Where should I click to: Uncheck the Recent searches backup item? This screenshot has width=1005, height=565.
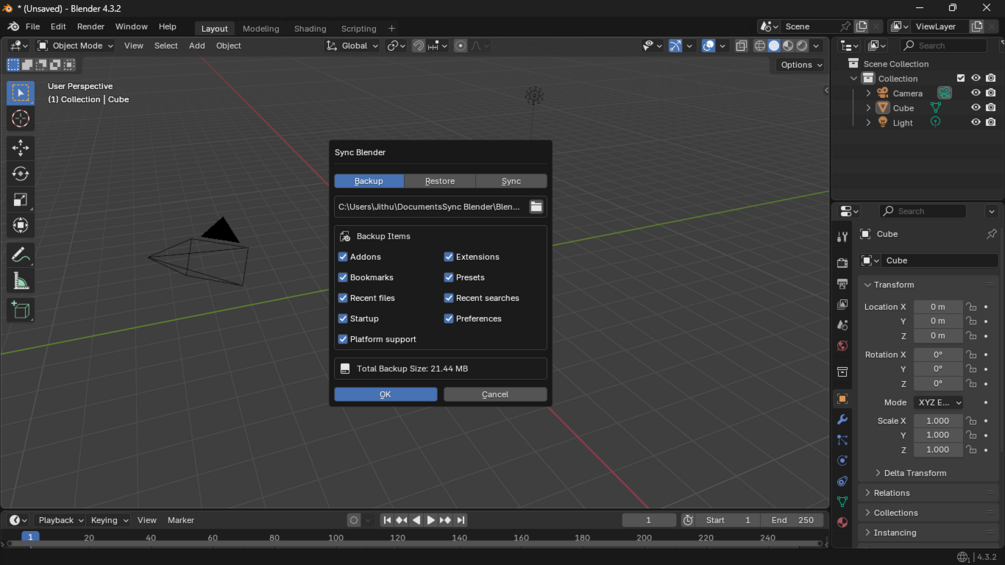(x=449, y=298)
